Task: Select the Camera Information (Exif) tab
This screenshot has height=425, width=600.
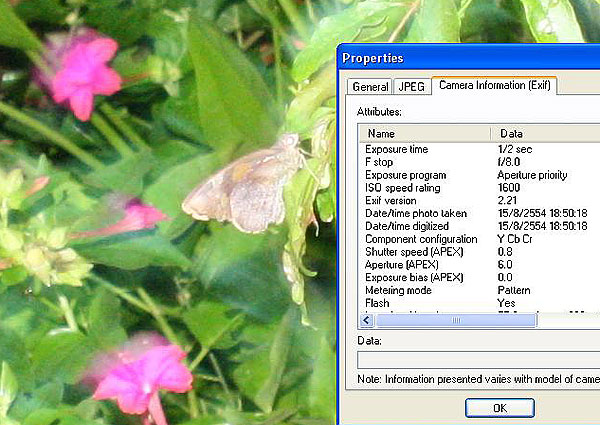Action: tap(494, 85)
